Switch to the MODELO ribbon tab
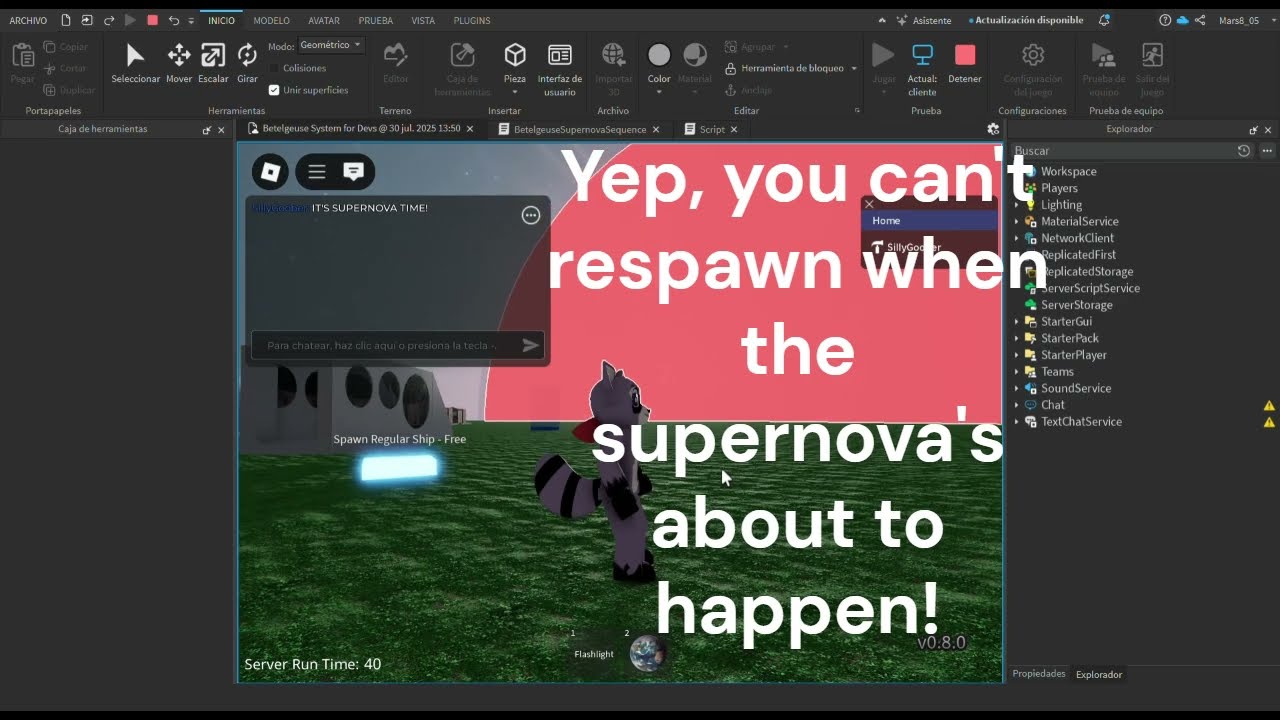The image size is (1280, 720). tap(271, 20)
